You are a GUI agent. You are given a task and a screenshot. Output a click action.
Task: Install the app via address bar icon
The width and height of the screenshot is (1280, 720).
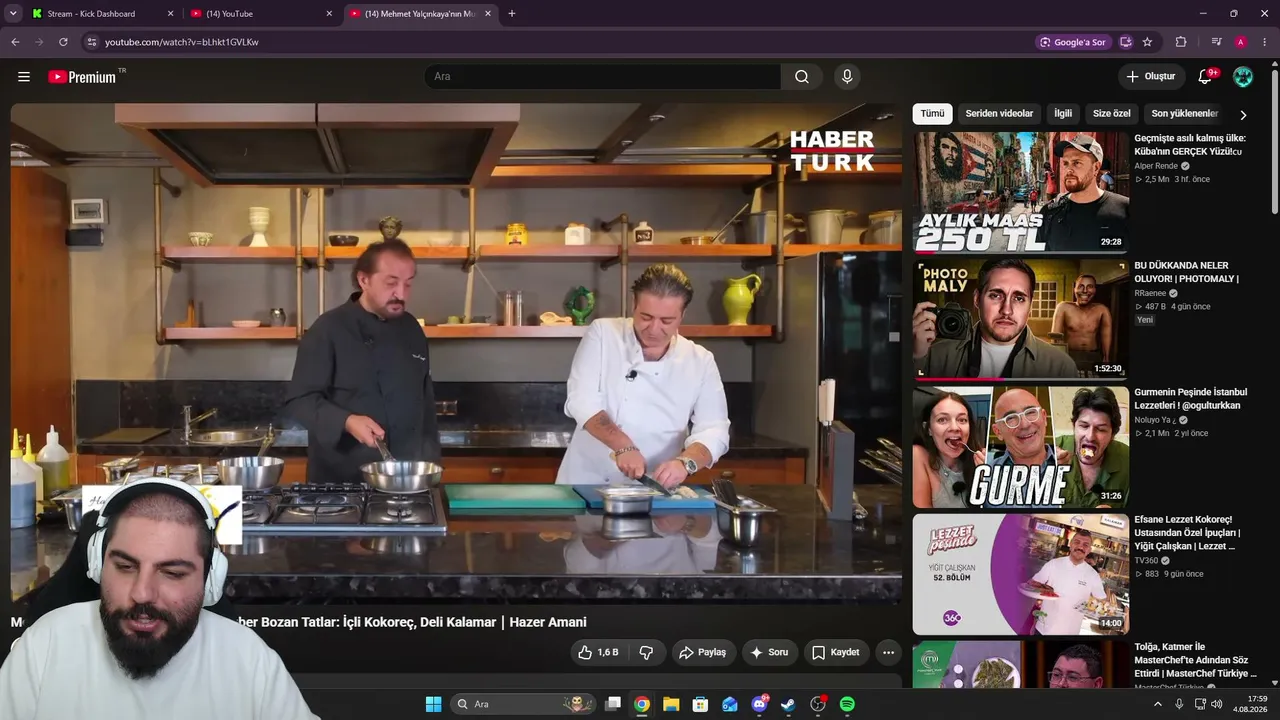pos(1126,42)
